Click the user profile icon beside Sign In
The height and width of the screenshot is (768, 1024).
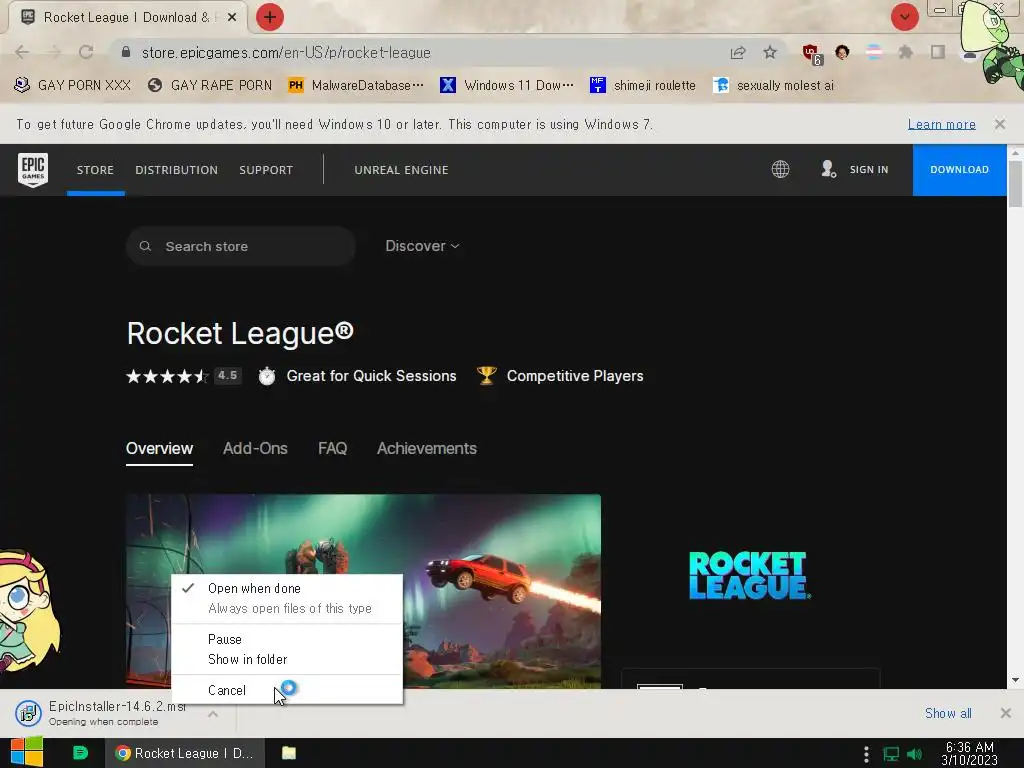pos(828,169)
